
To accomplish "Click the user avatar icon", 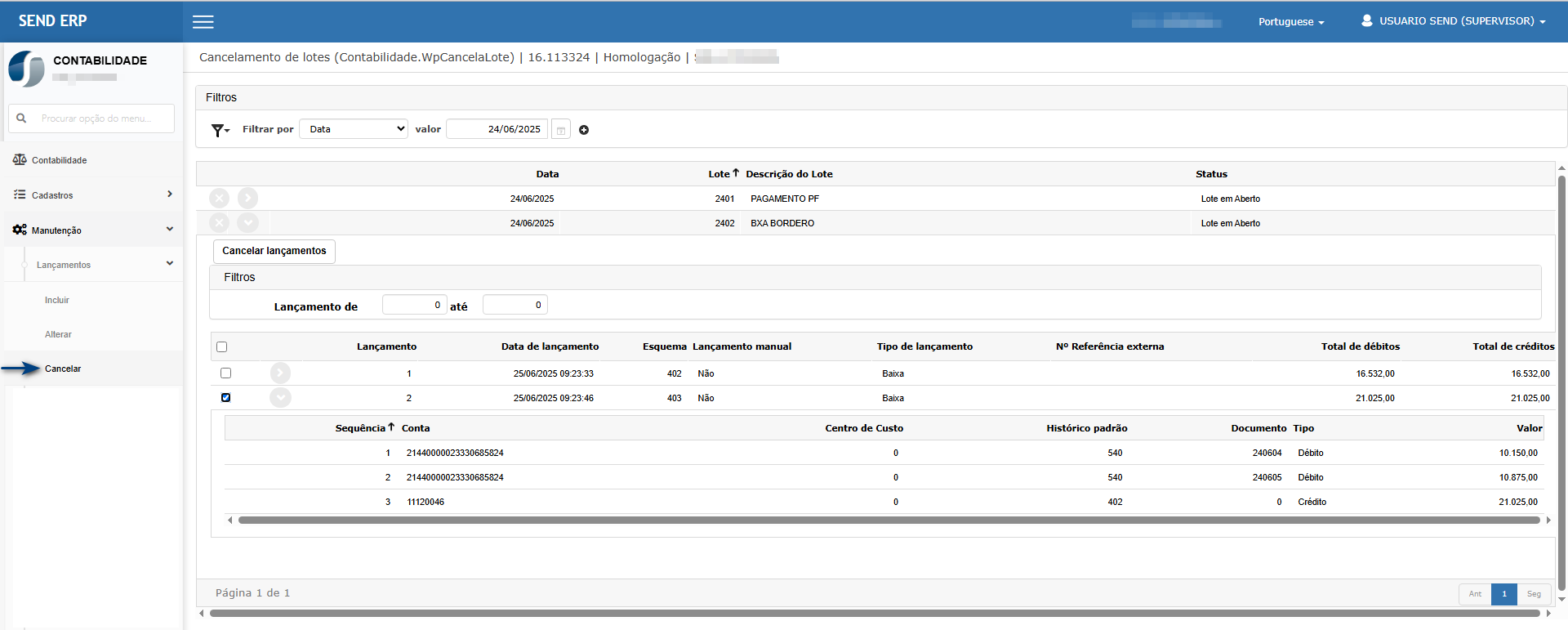I will click(x=1367, y=20).
